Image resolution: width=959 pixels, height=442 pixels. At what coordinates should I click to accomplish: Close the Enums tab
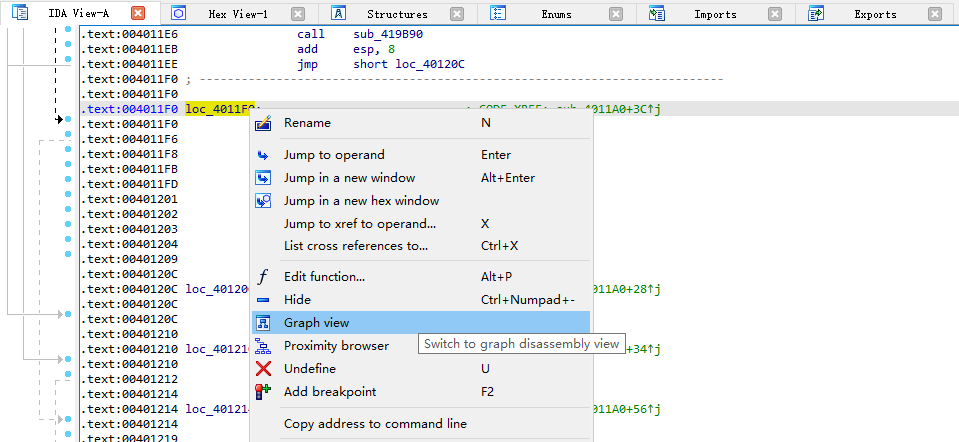tap(616, 14)
